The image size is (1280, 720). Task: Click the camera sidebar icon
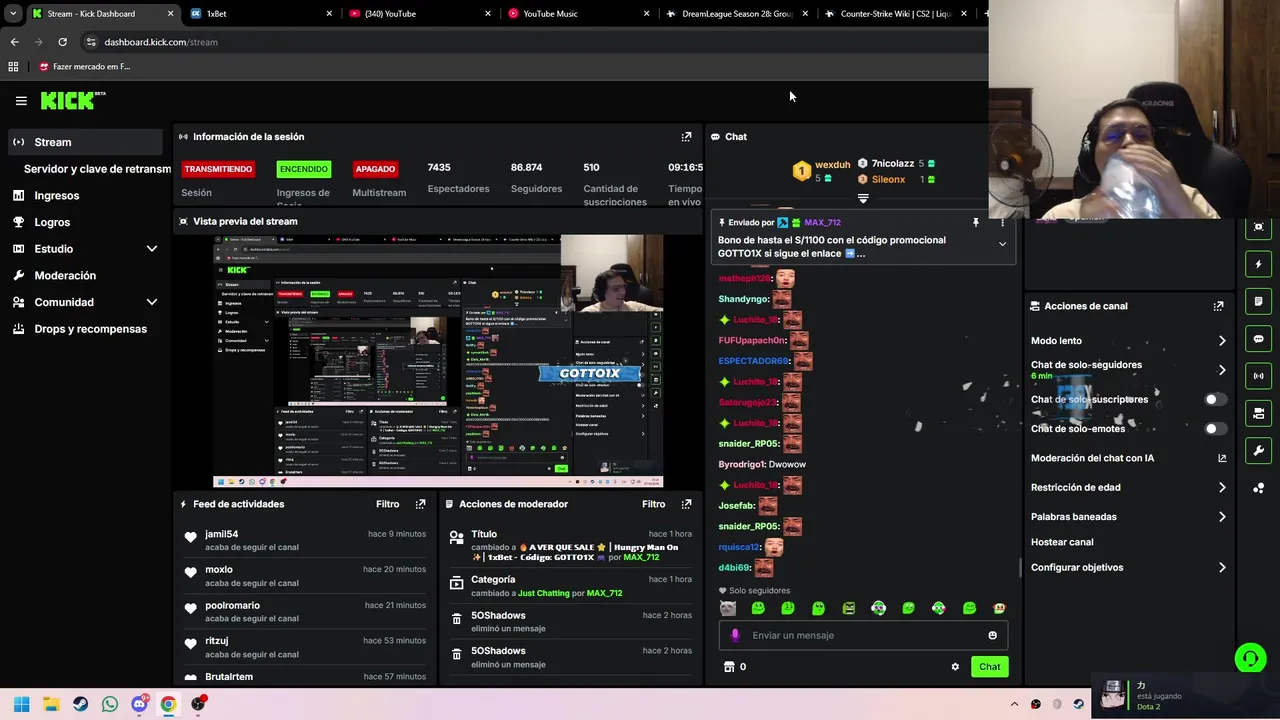point(1258,413)
